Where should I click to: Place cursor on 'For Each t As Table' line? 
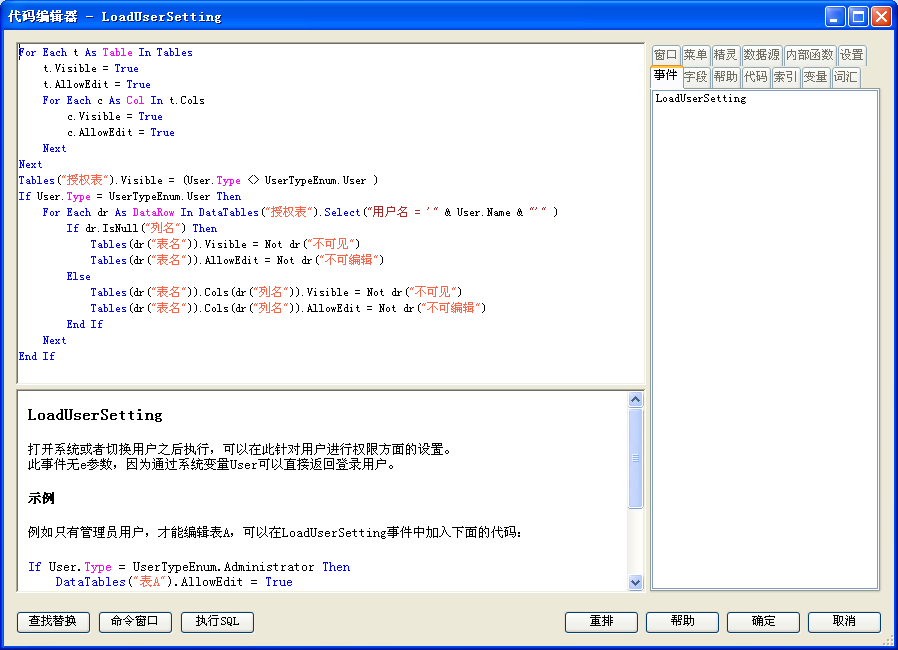tap(105, 53)
